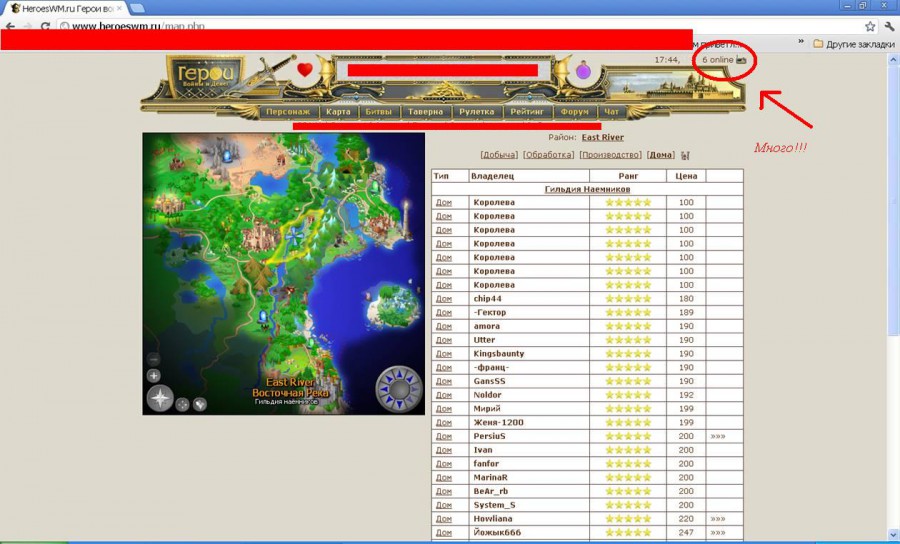Click the East River district link
The width and height of the screenshot is (900, 544).
602,137
